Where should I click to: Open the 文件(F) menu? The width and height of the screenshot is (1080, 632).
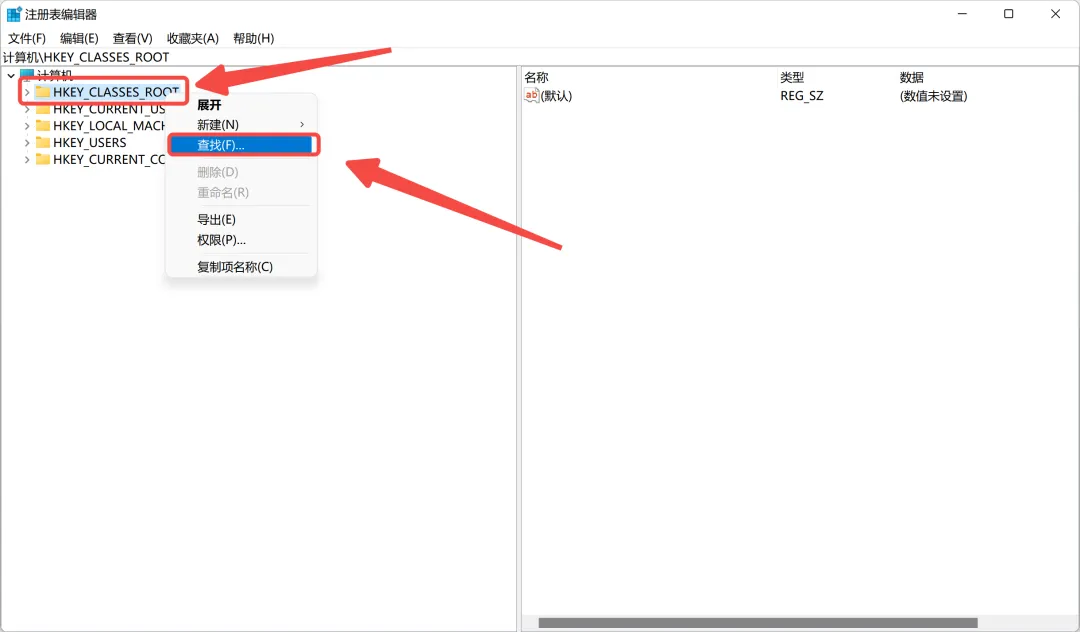(x=27, y=39)
